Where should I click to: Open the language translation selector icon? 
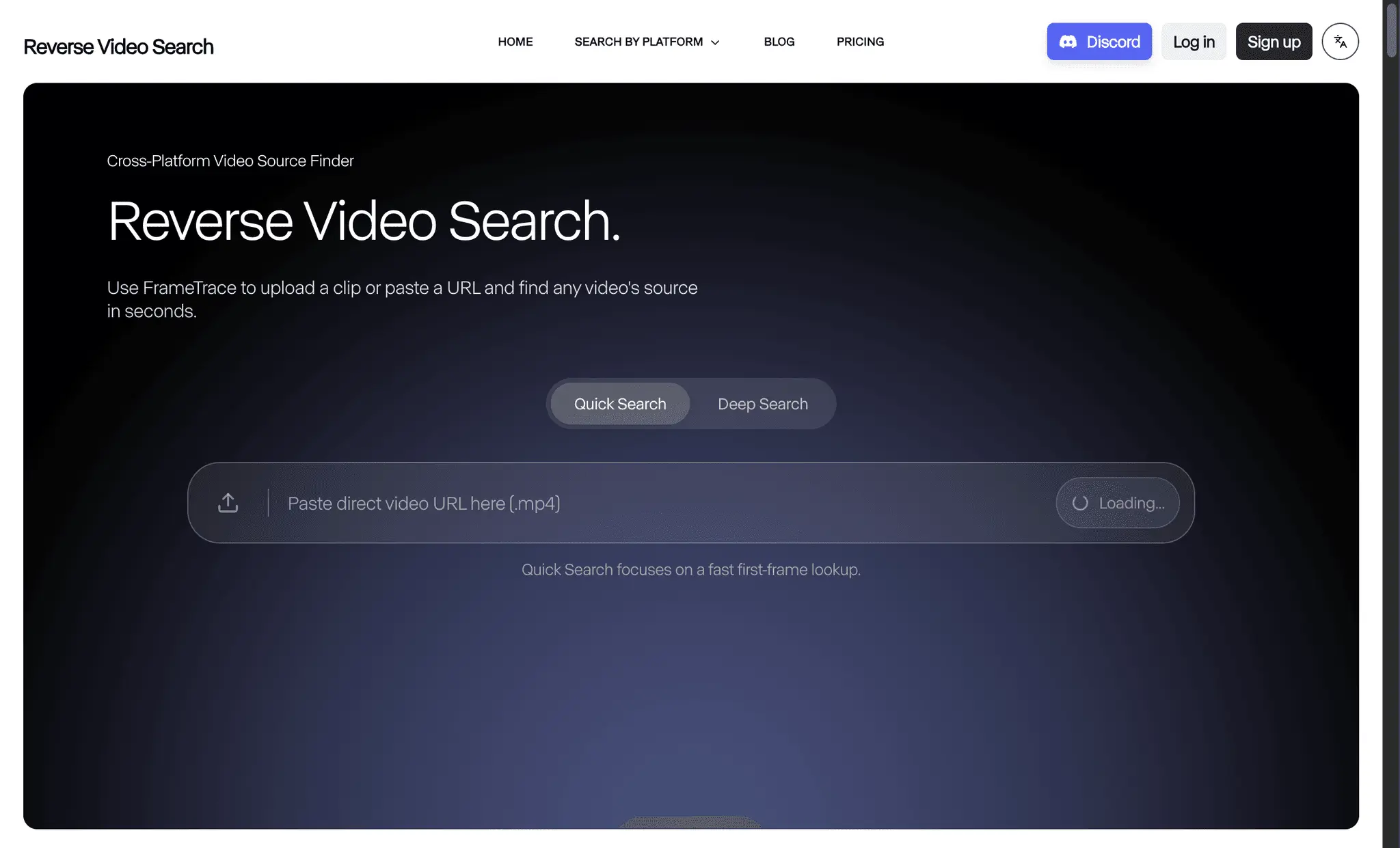coord(1340,42)
